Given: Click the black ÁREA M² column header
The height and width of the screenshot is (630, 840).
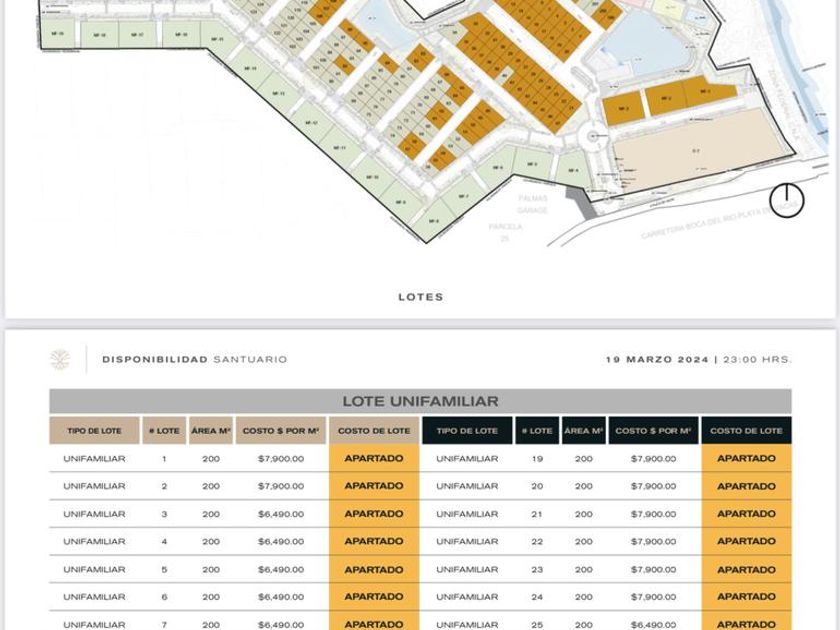Looking at the screenshot, I should click(584, 431).
